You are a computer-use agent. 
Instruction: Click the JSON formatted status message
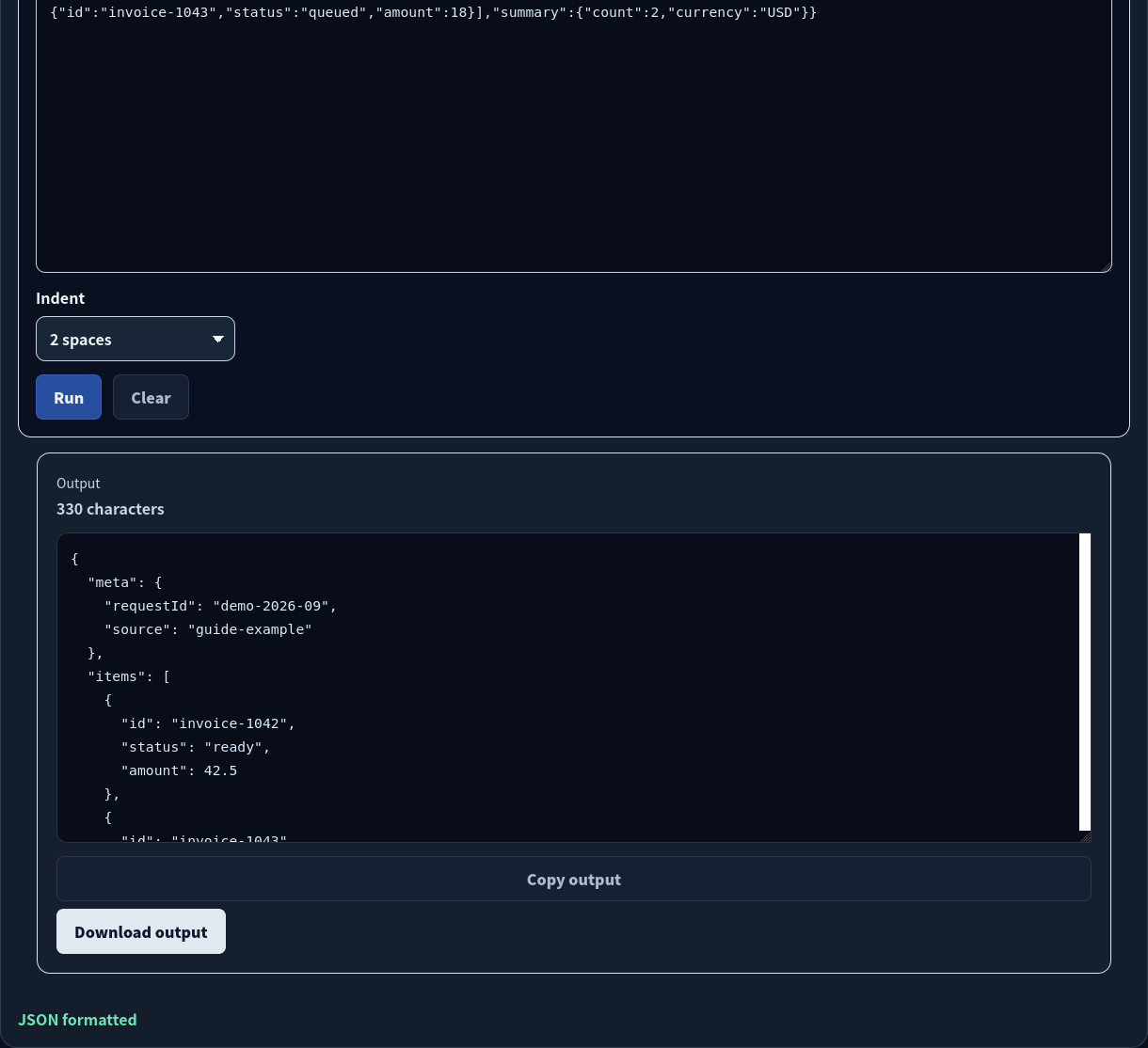(77, 1020)
